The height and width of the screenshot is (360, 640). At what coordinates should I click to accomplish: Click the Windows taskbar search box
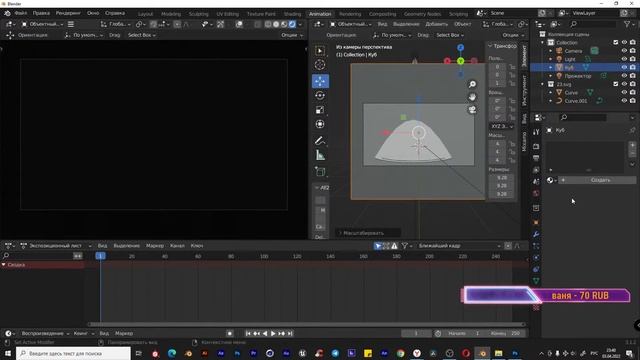pyautogui.click(x=73, y=353)
